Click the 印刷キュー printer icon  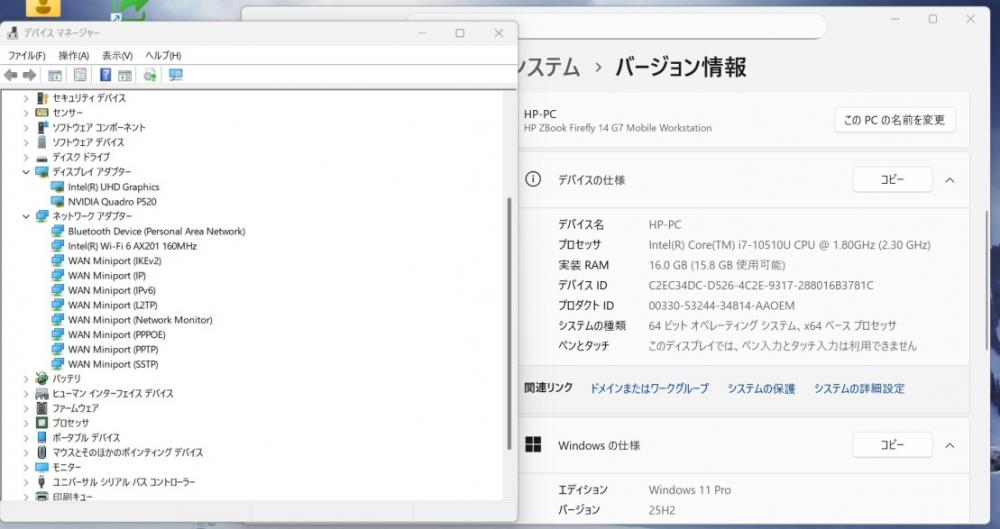pos(42,496)
